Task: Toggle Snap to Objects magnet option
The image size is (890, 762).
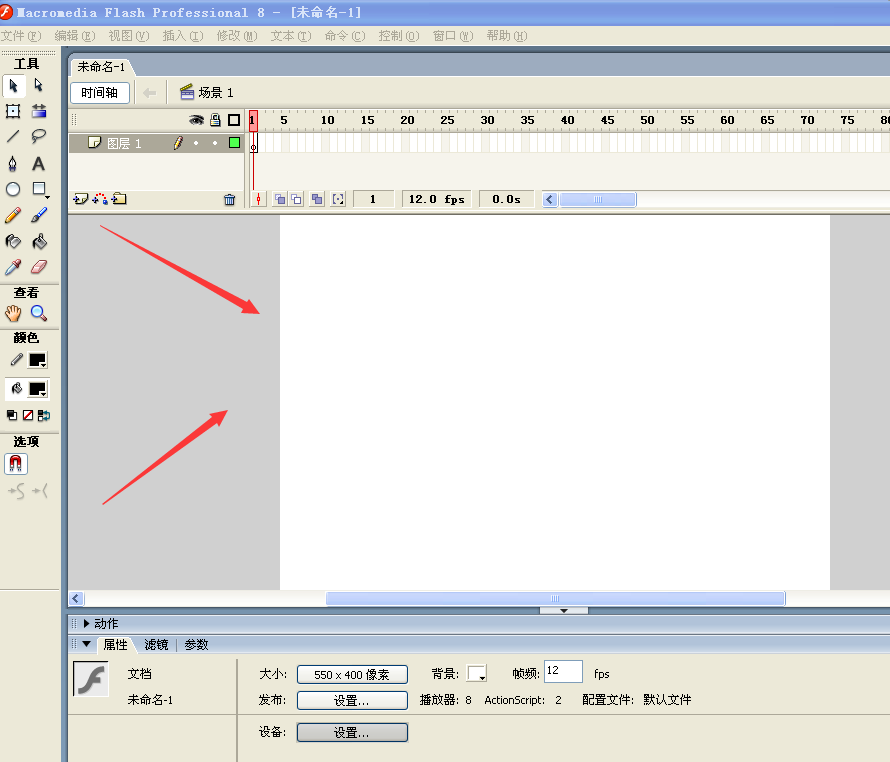Action: pyautogui.click(x=16, y=464)
